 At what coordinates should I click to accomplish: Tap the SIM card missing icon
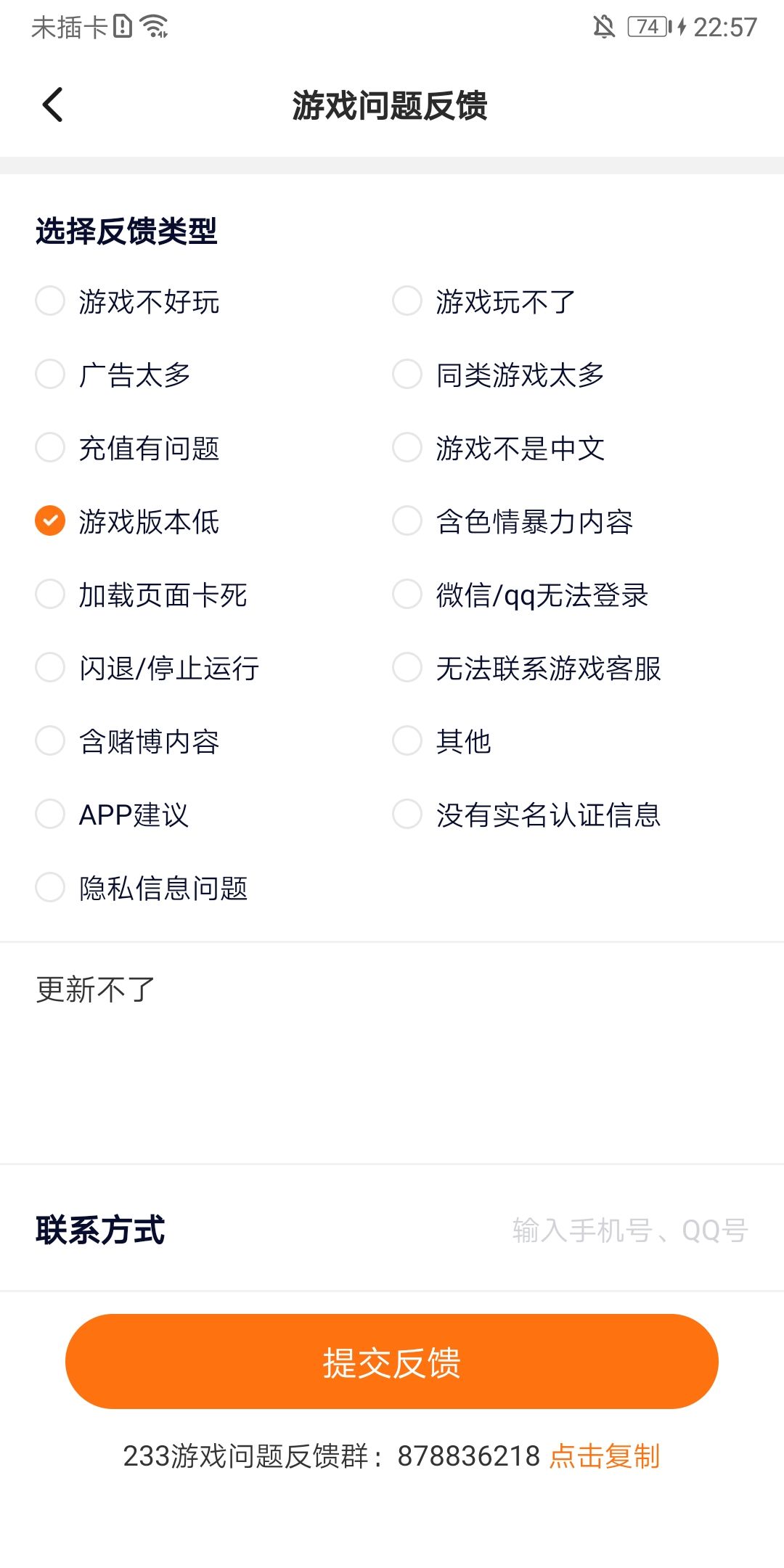[123, 27]
